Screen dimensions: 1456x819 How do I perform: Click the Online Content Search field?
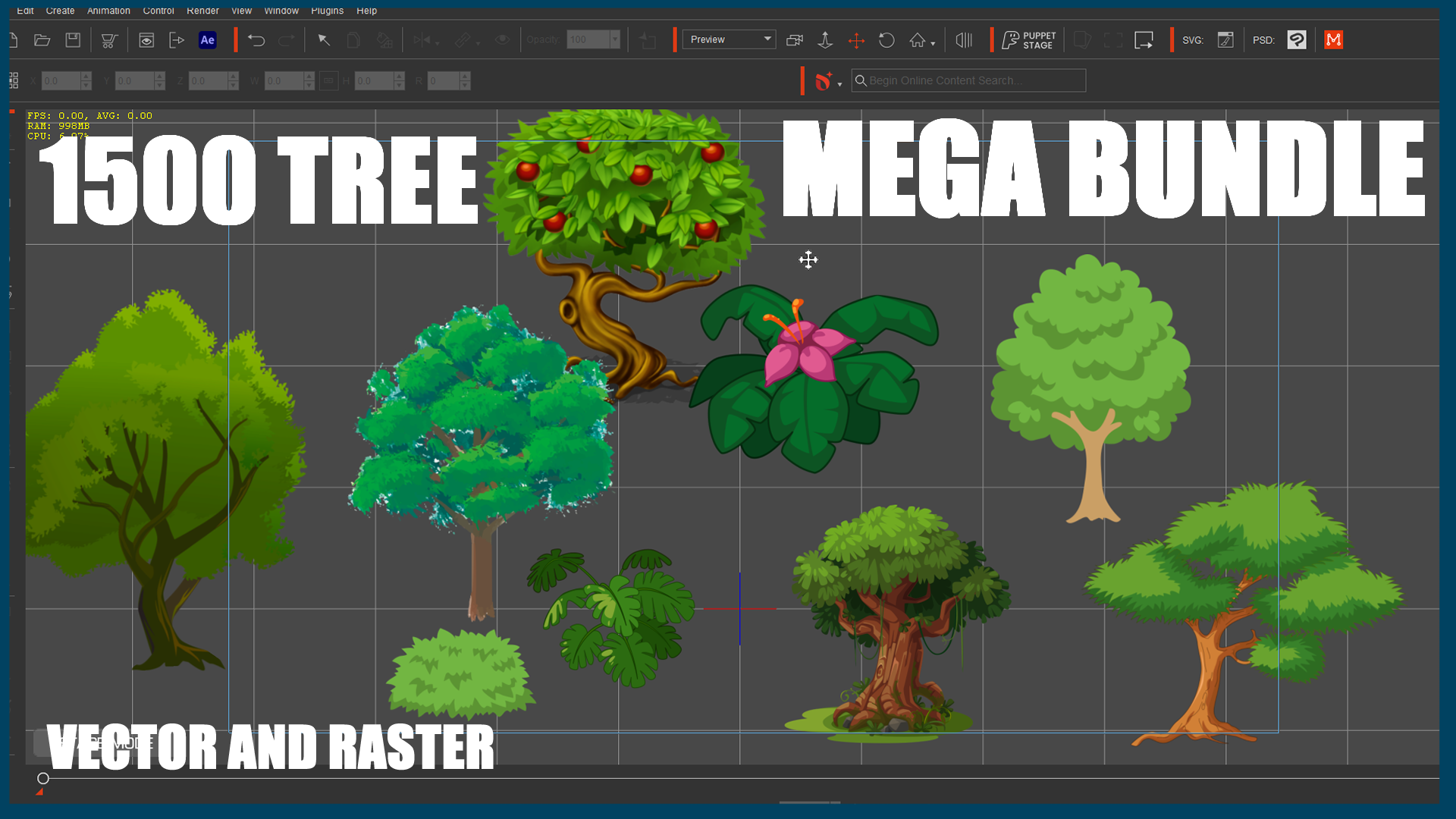point(968,80)
